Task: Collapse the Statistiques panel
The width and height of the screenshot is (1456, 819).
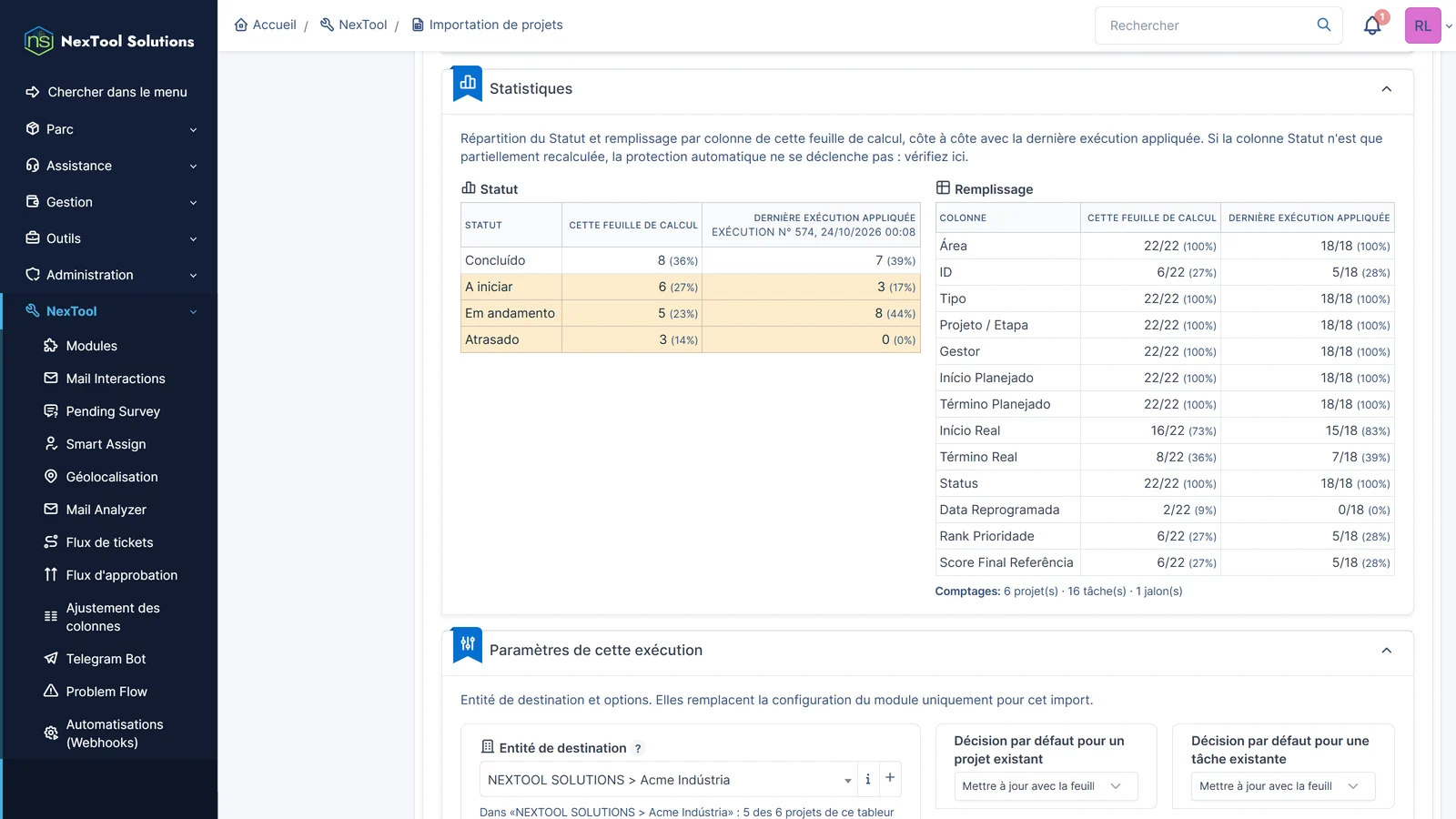Action: pyautogui.click(x=1387, y=89)
